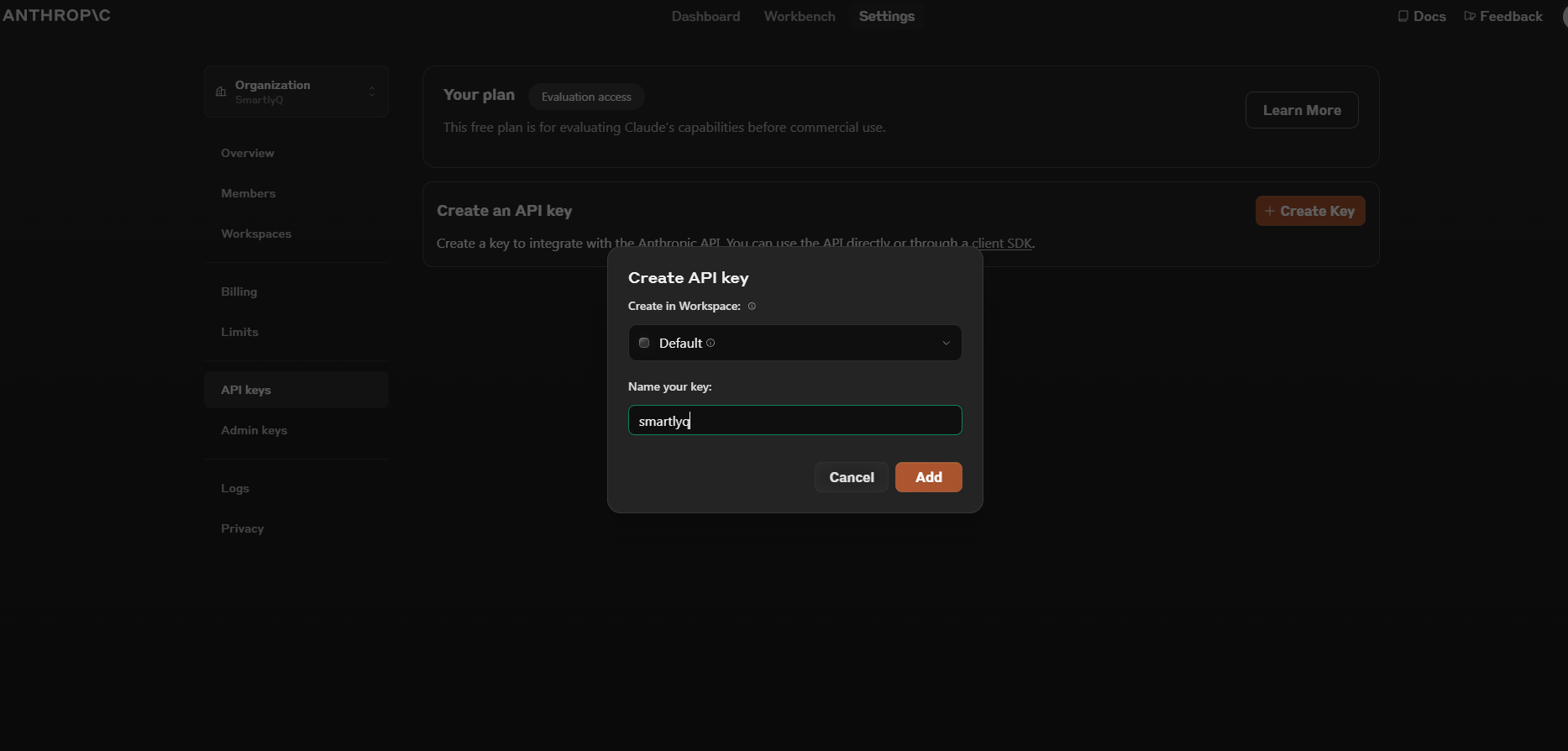Click the info icon next to Default
1568x751 pixels.
tap(711, 343)
